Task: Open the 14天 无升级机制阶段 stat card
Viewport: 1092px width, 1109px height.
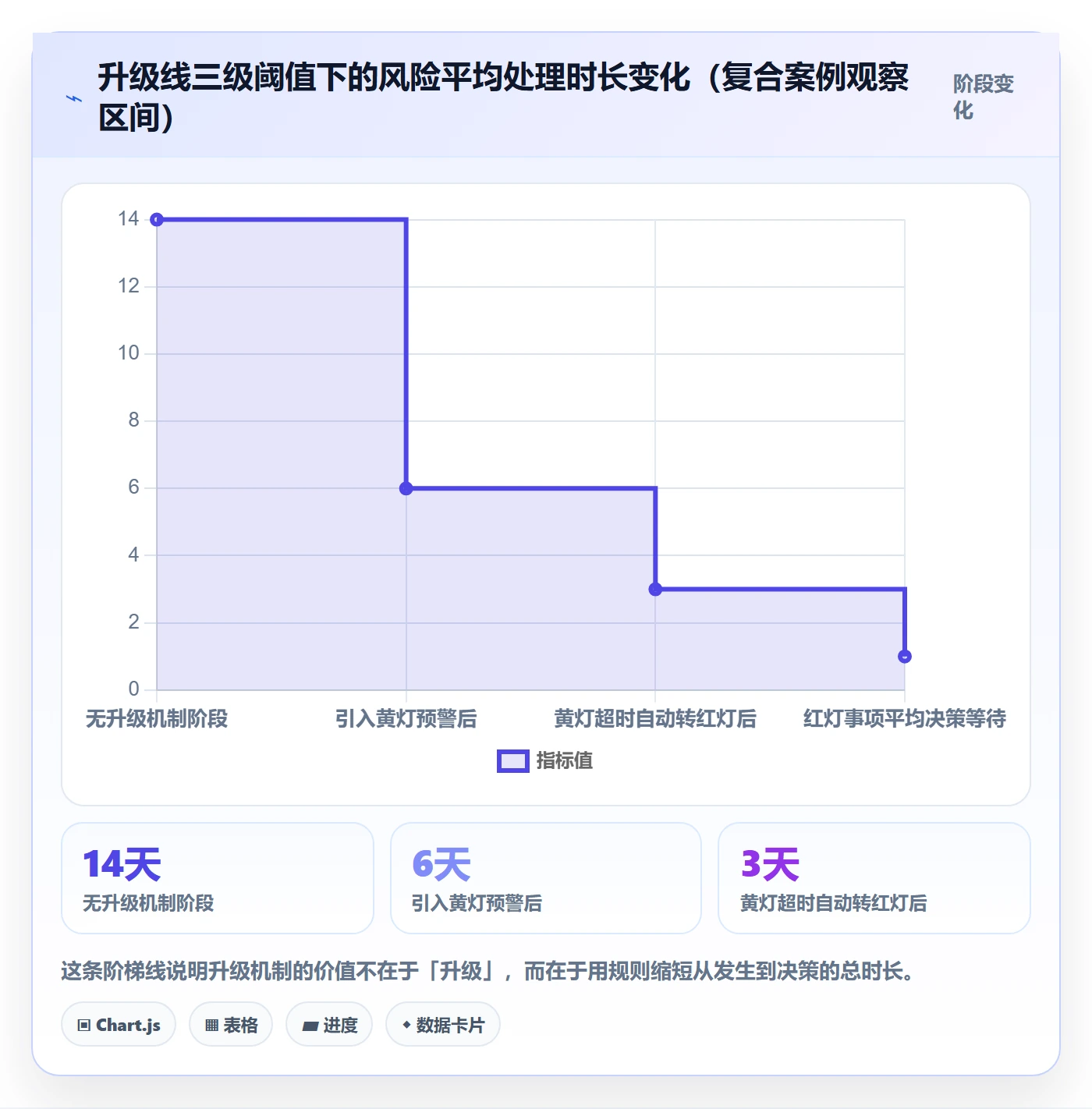Action: click(x=218, y=878)
